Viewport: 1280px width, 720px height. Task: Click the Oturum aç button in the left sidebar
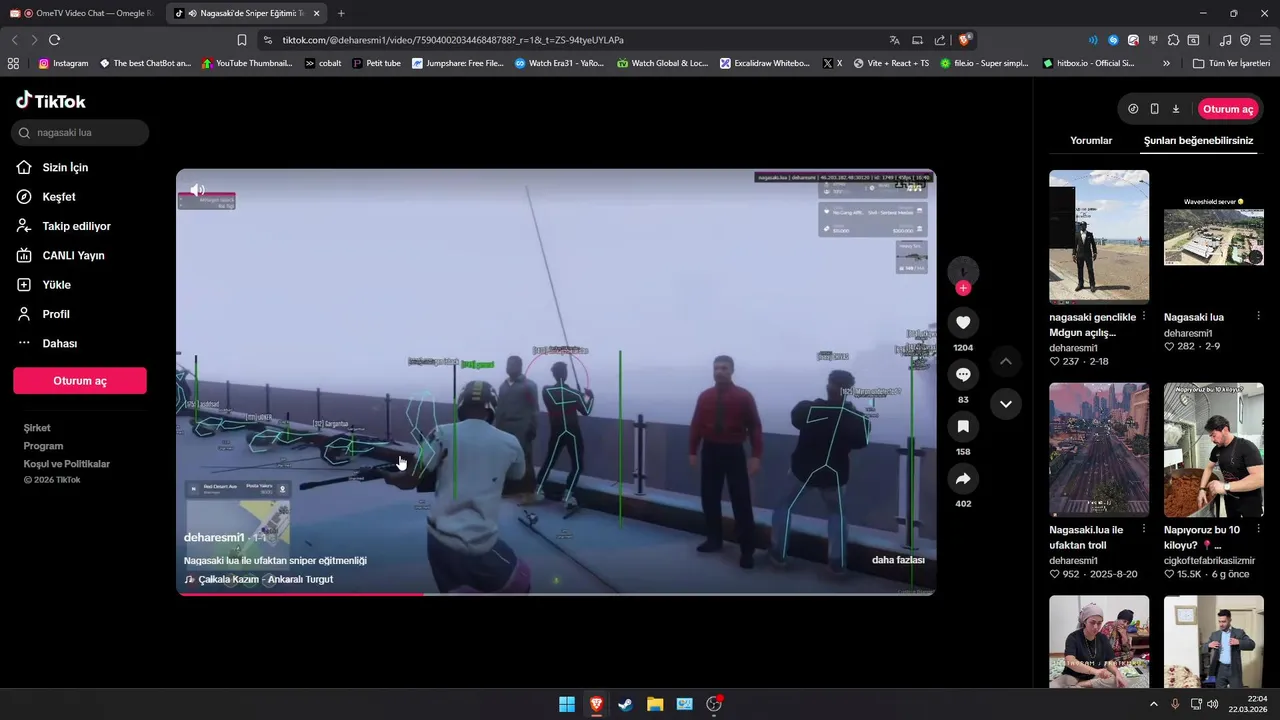pos(80,381)
